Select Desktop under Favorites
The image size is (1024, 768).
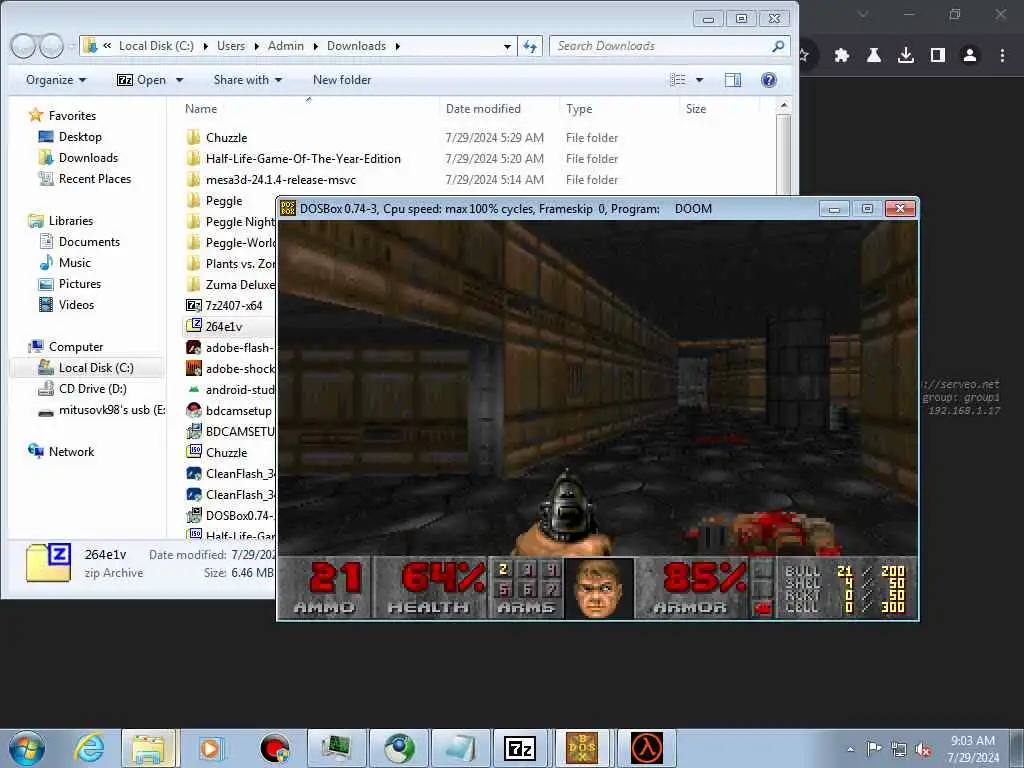coord(80,136)
